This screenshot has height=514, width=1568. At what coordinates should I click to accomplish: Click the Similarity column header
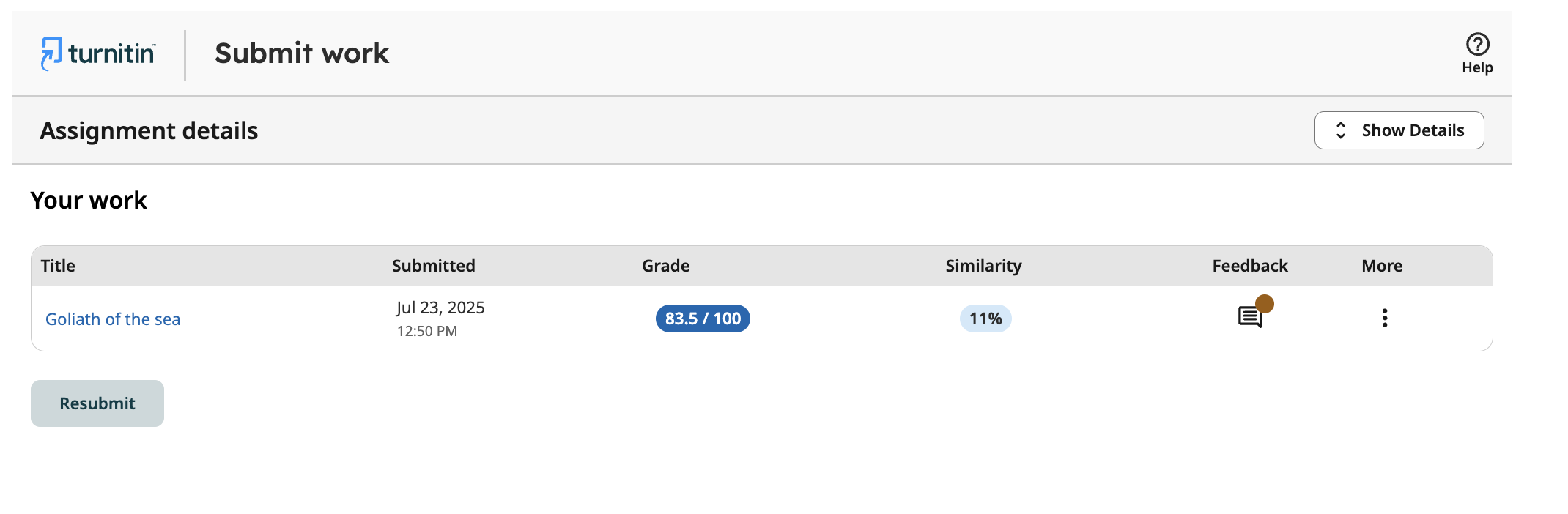[983, 265]
